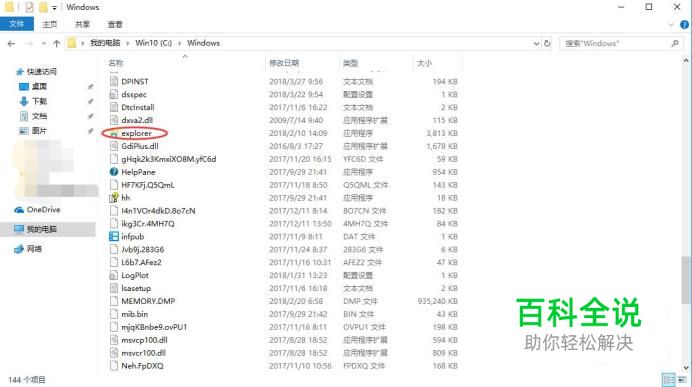Select the DtcInstall file icon
This screenshot has height=387, width=692.
(114, 107)
